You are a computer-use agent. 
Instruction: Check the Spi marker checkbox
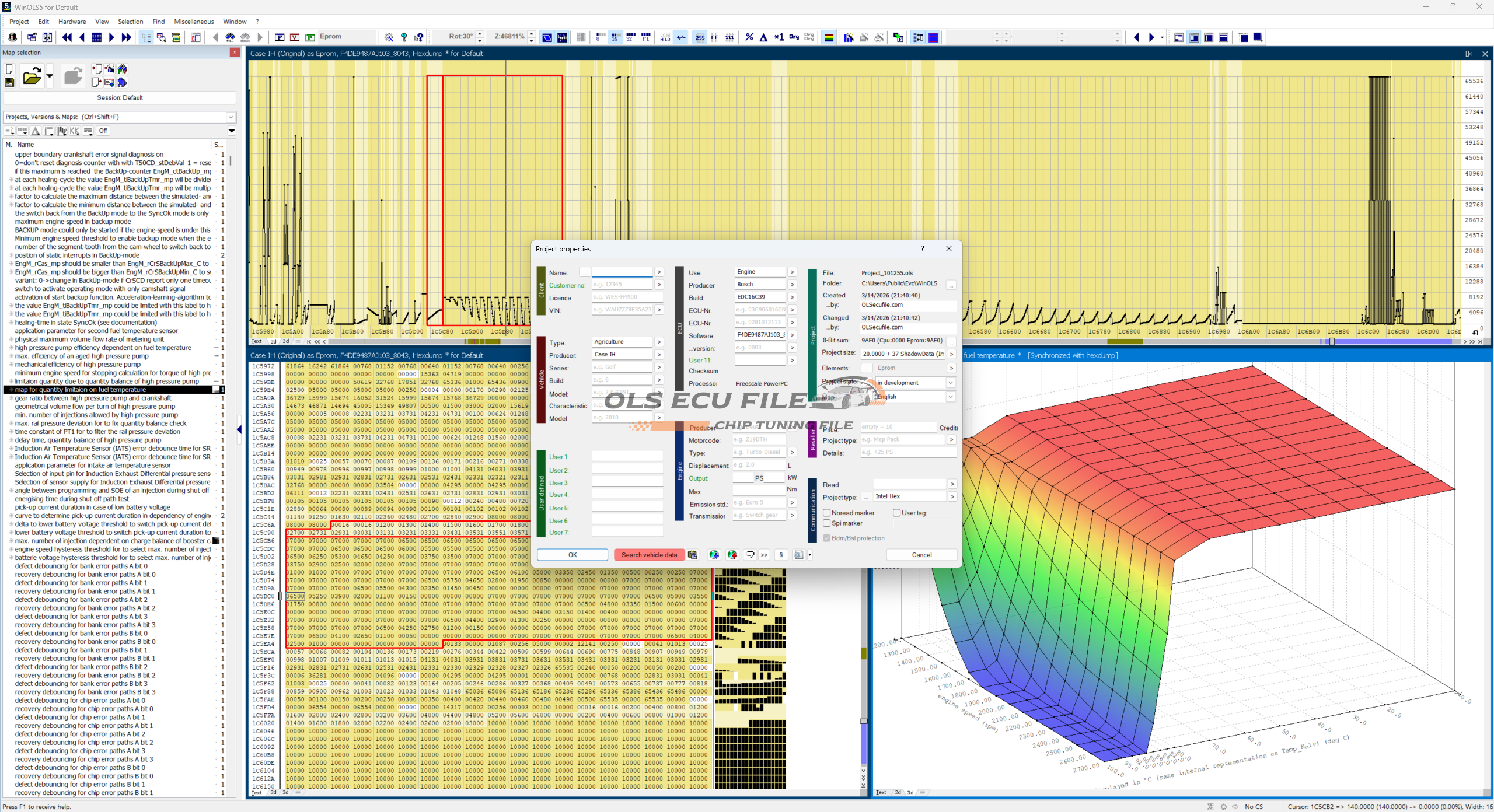[827, 523]
